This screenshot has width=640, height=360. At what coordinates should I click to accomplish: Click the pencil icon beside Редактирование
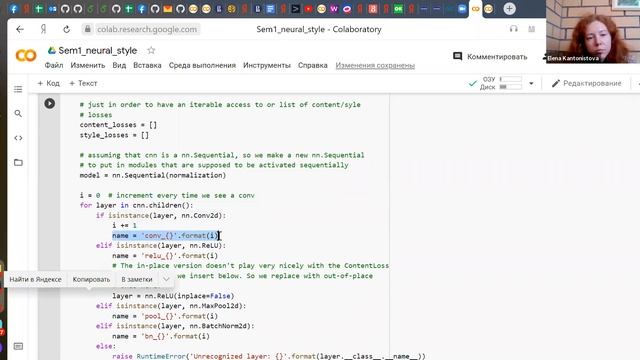pos(556,83)
